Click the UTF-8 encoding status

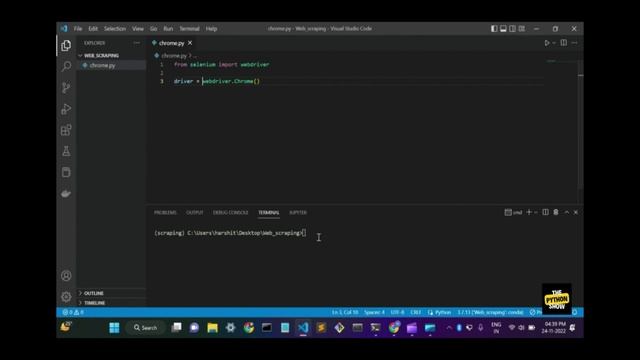[397, 312]
